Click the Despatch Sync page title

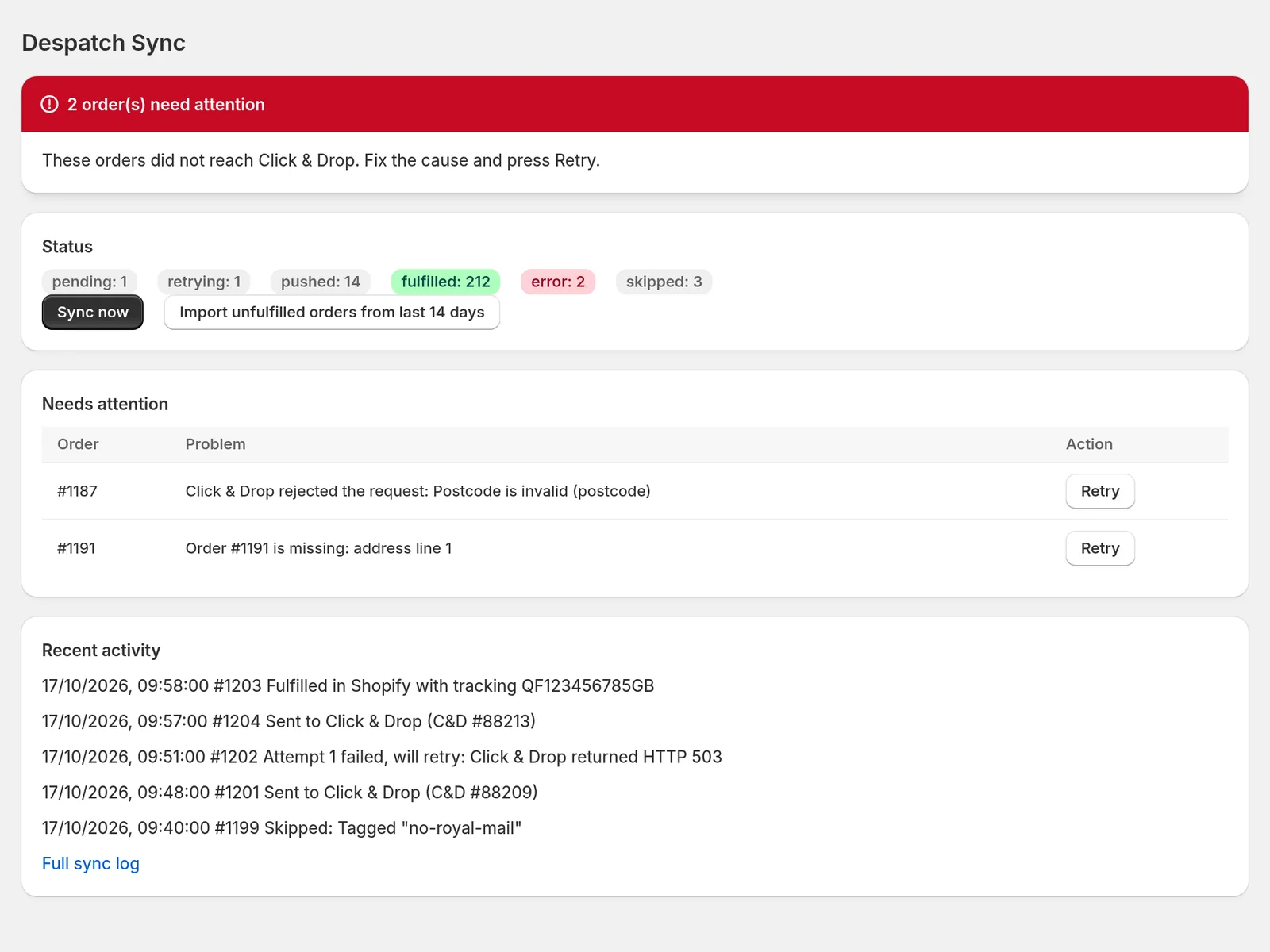(x=104, y=43)
